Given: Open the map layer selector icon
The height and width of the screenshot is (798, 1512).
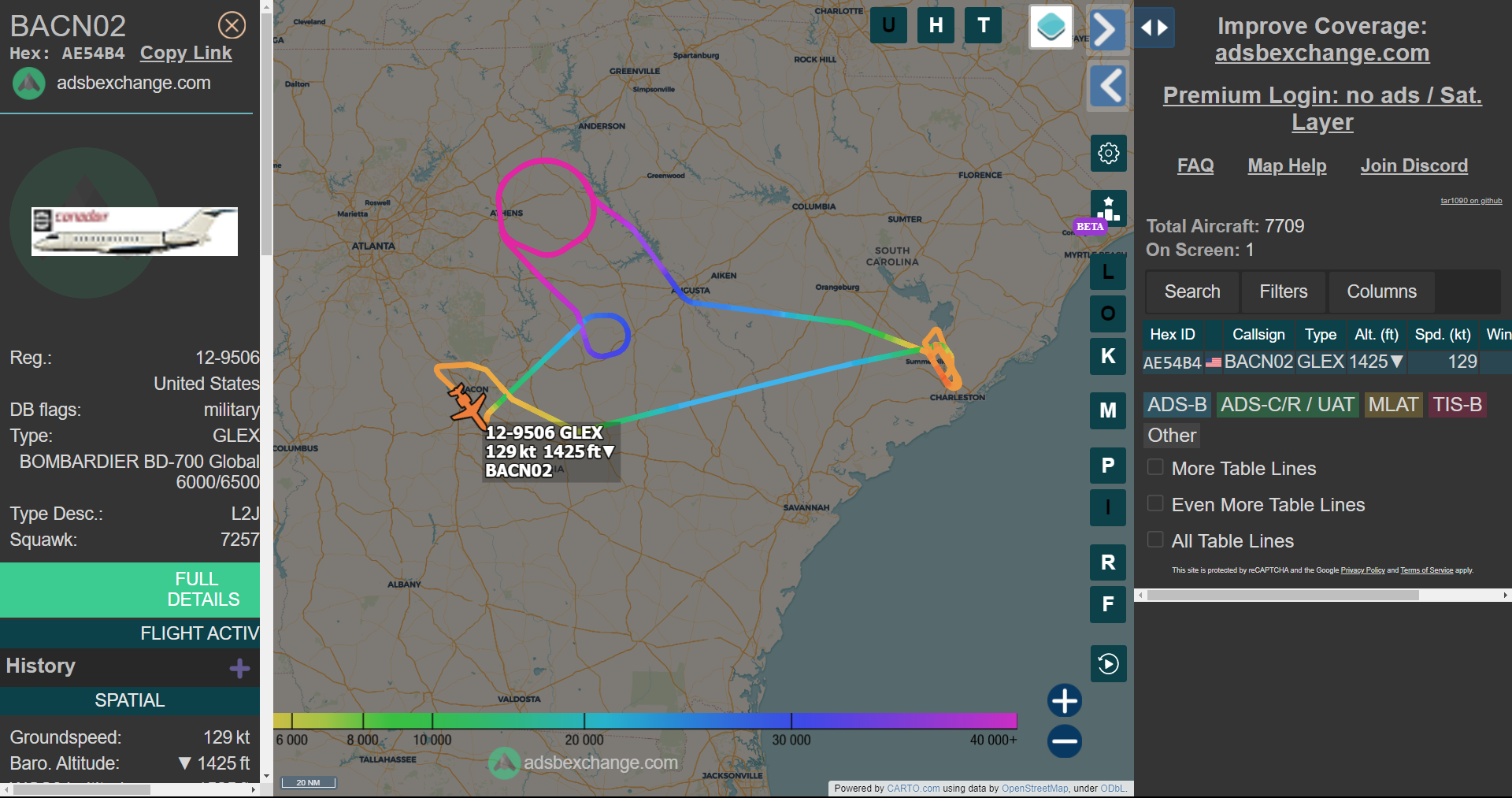Looking at the screenshot, I should click(x=1051, y=27).
